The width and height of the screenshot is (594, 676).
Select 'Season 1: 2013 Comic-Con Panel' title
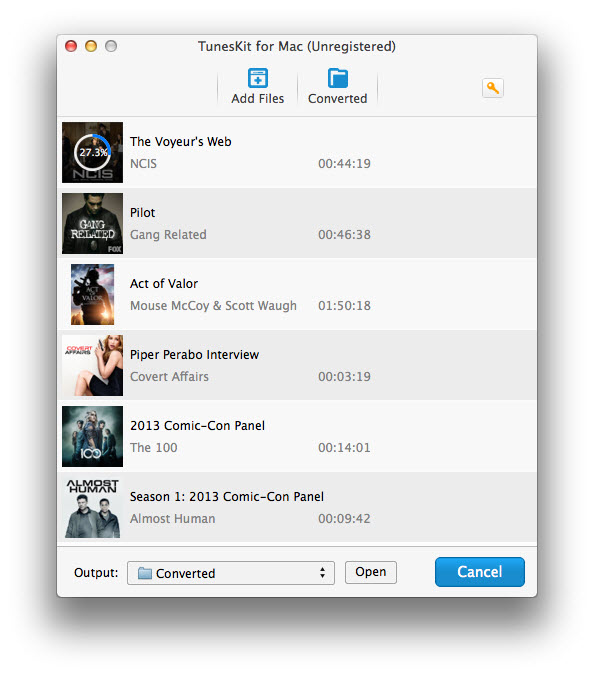click(x=227, y=497)
